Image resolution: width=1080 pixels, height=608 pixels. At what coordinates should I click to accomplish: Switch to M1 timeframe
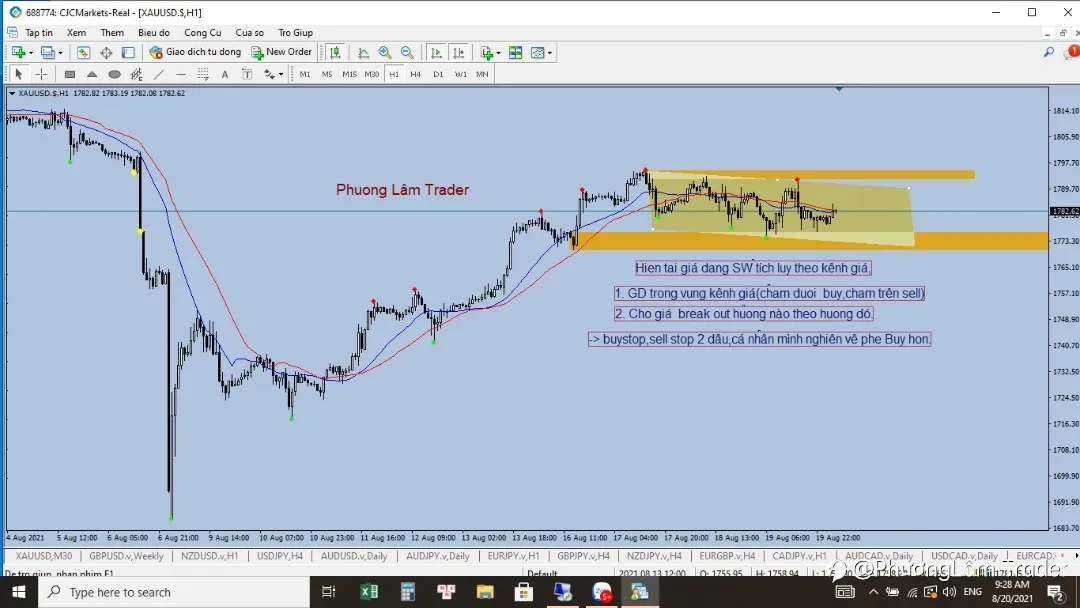click(x=304, y=74)
